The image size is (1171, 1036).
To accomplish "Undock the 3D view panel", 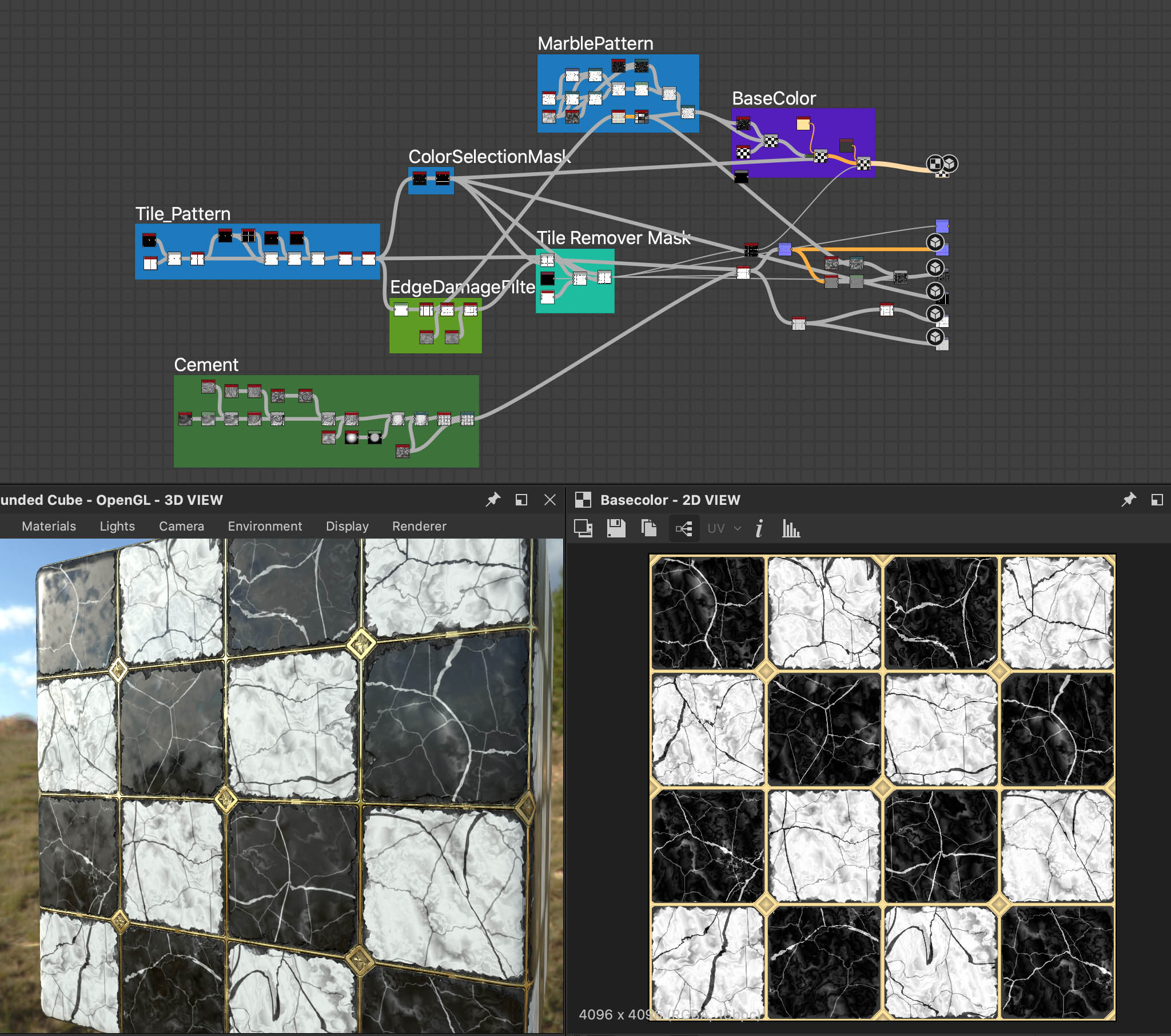I will tap(521, 500).
